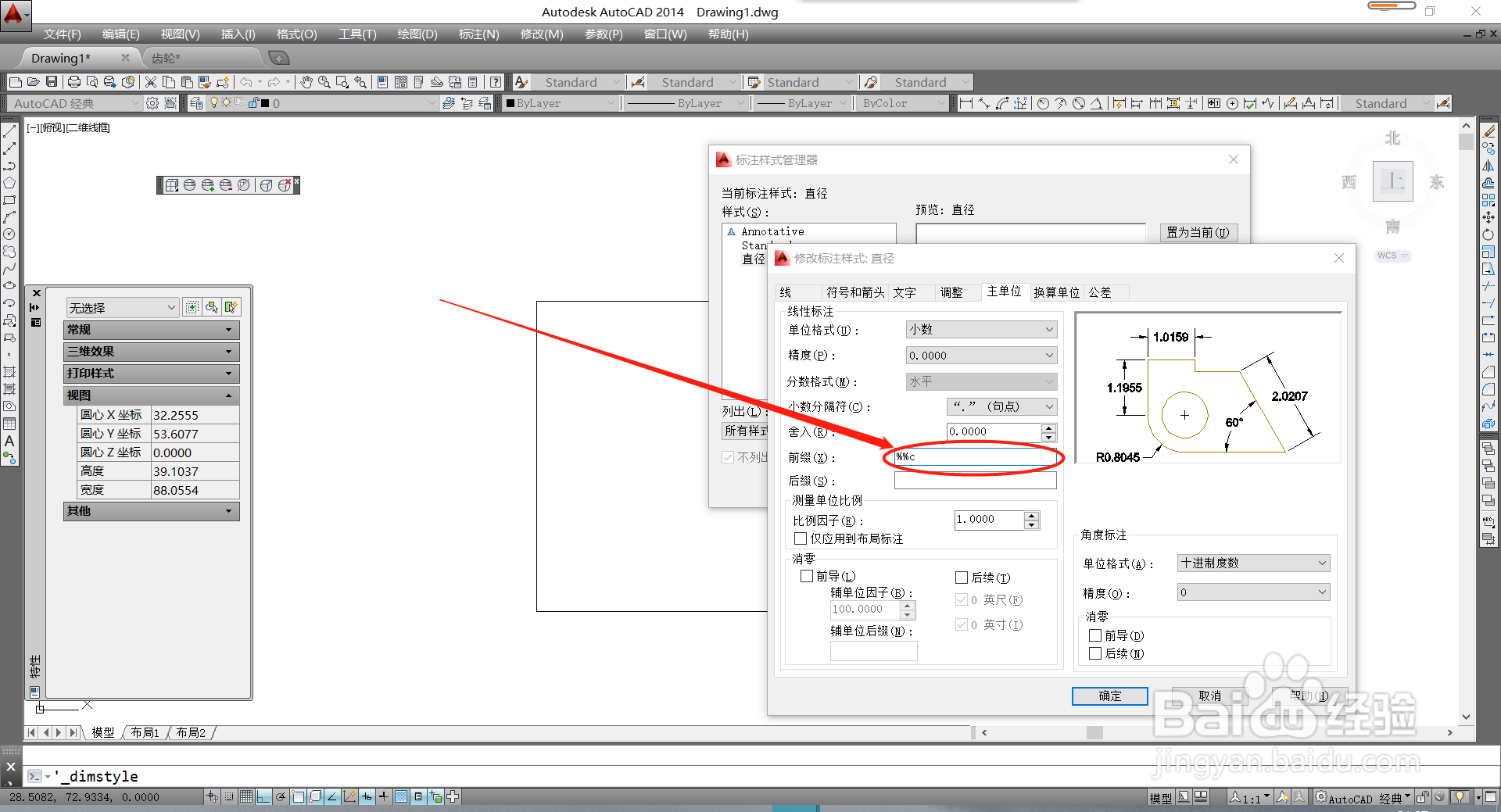This screenshot has width=1501, height=812.
Task: Click the Diameter dimension tool icon
Action: pos(1079,103)
